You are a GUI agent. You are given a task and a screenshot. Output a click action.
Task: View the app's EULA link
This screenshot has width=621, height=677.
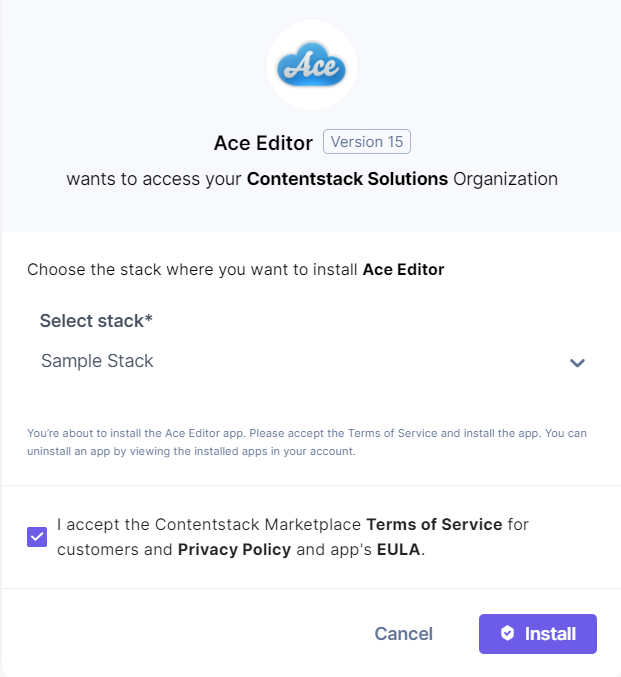tap(398, 549)
